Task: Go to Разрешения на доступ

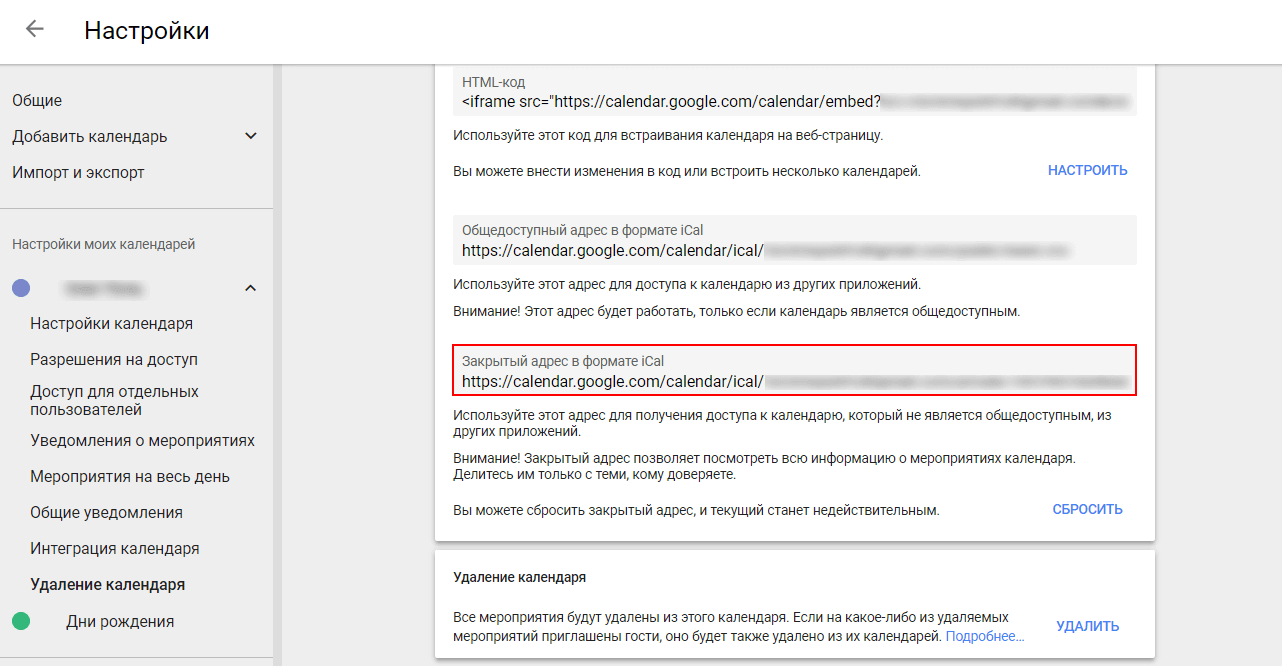Action: point(114,359)
